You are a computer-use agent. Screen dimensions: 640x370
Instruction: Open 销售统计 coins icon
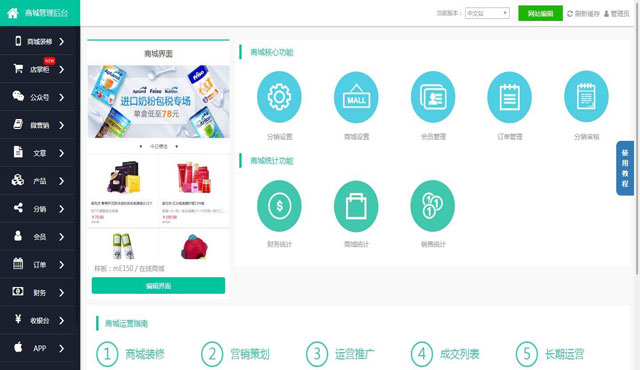433,206
